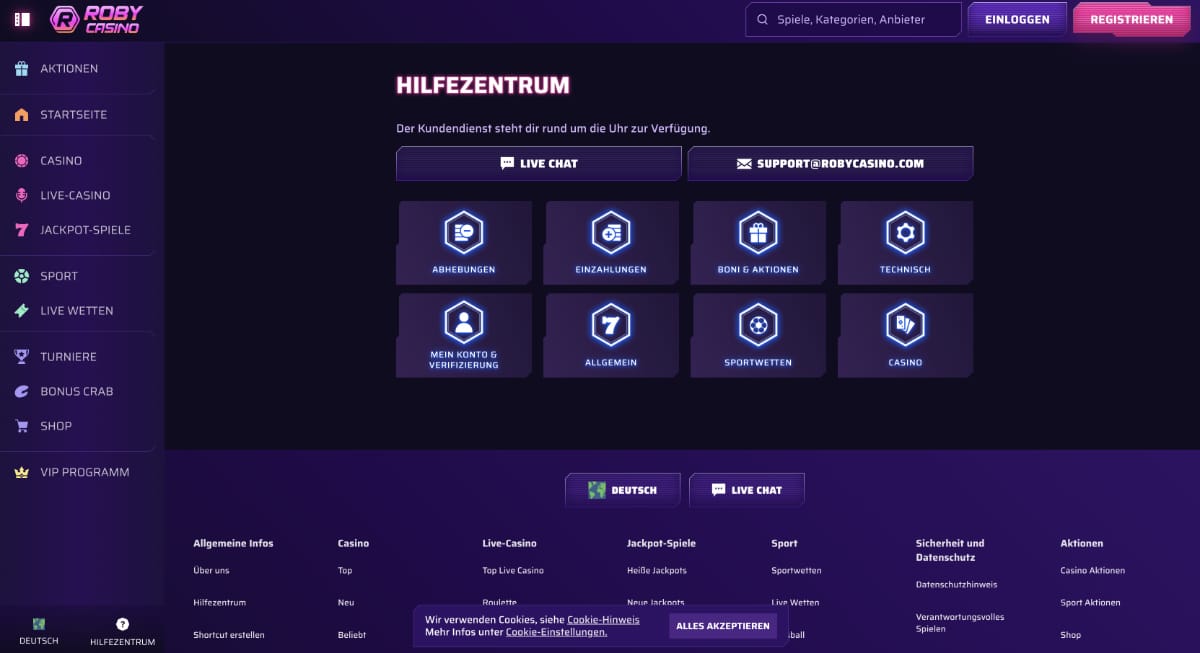Click the magnifier icon in the search box
Screen dimensions: 1200x653
click(x=763, y=19)
